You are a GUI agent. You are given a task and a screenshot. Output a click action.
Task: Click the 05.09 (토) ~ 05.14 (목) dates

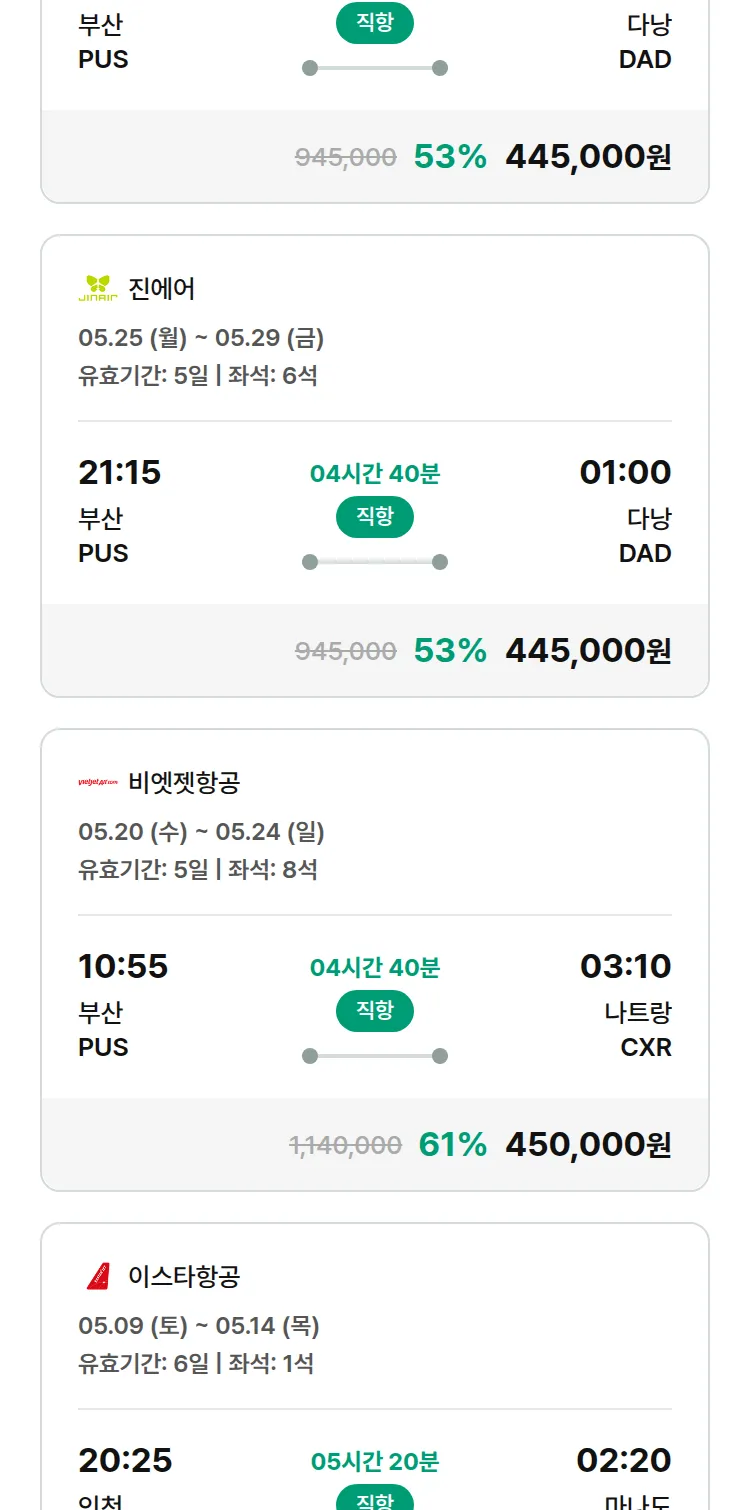tap(199, 1326)
